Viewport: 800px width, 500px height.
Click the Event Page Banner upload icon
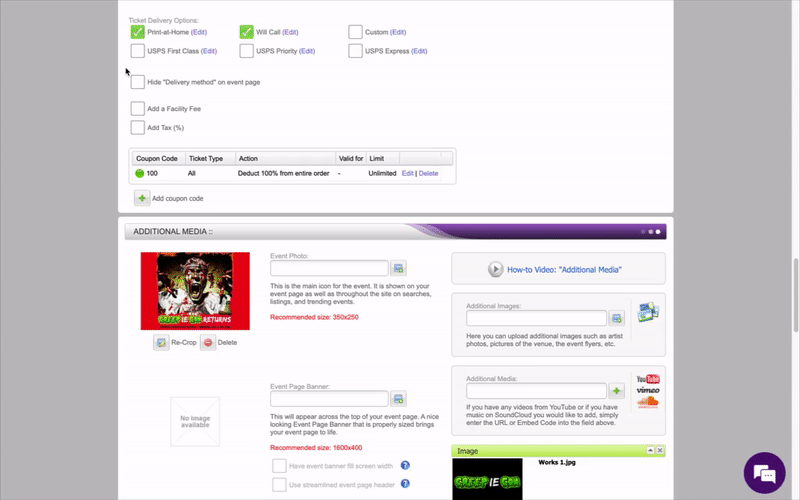click(x=399, y=398)
